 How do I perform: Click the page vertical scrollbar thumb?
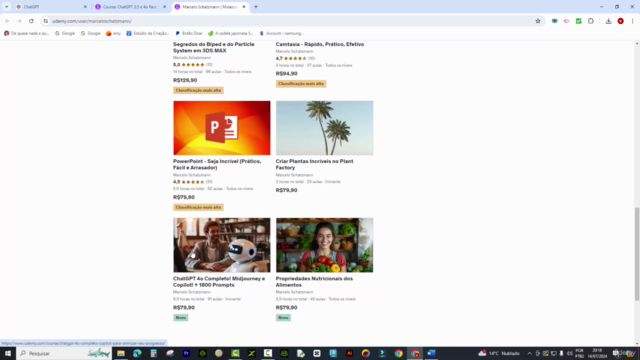[637, 254]
